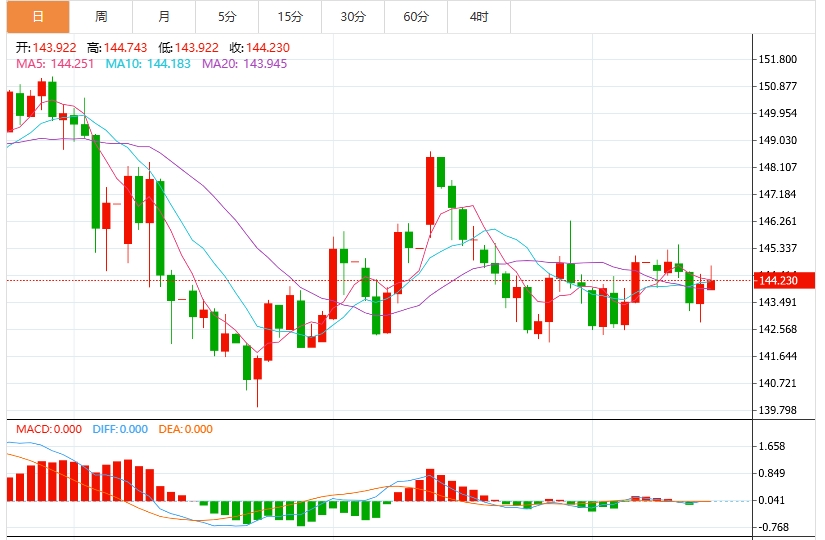Click the 141.644 price axis label

[x=778, y=357]
